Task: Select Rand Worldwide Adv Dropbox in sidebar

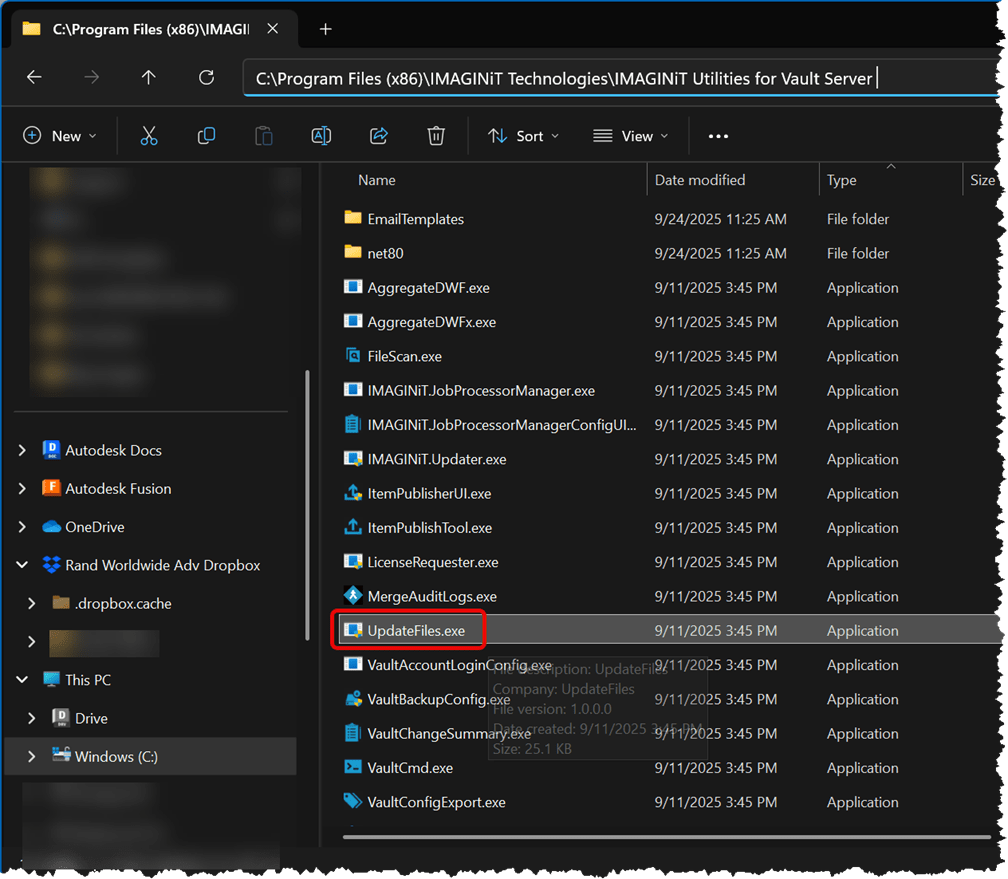Action: [163, 565]
